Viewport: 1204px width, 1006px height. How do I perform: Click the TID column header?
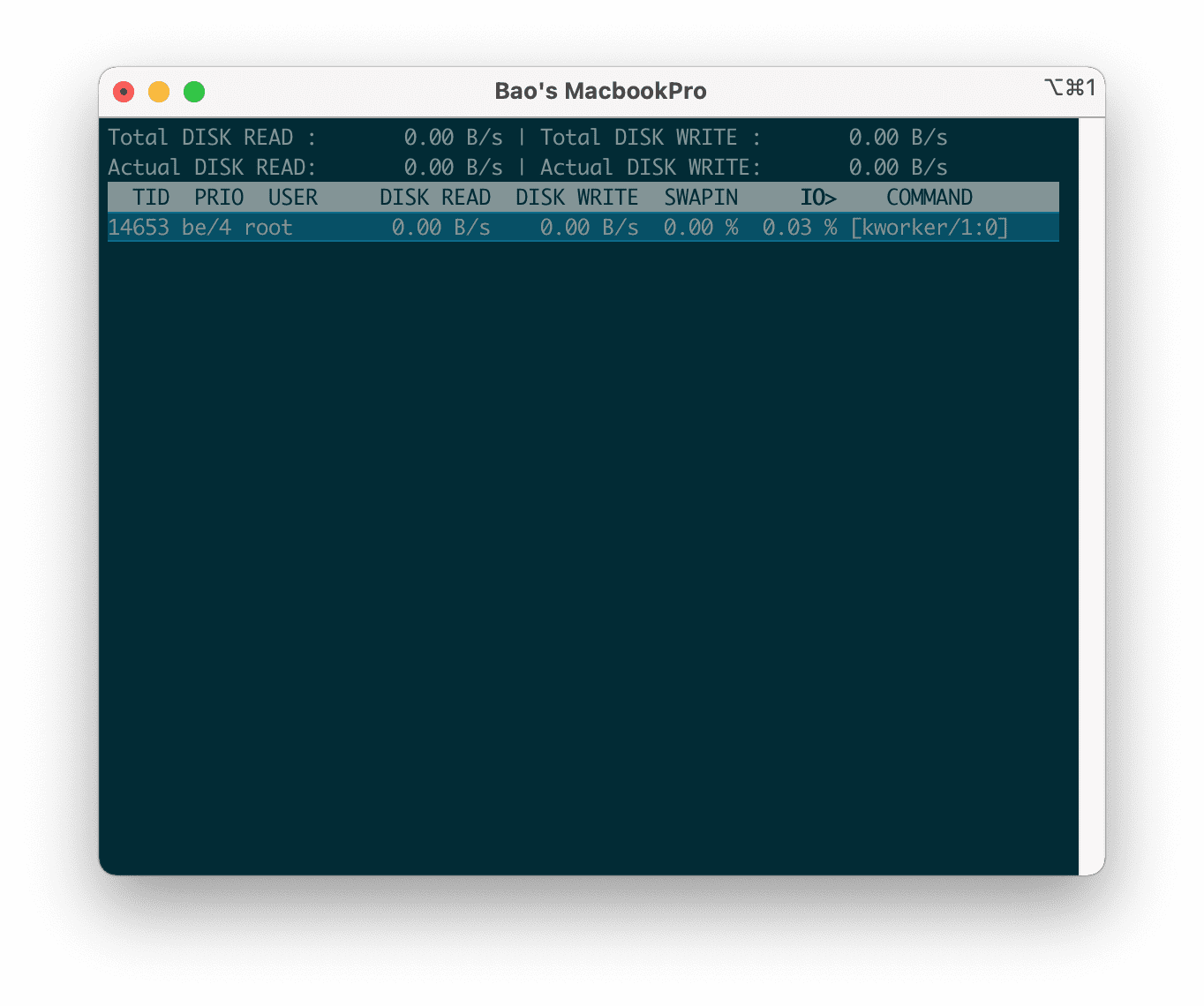[x=150, y=197]
